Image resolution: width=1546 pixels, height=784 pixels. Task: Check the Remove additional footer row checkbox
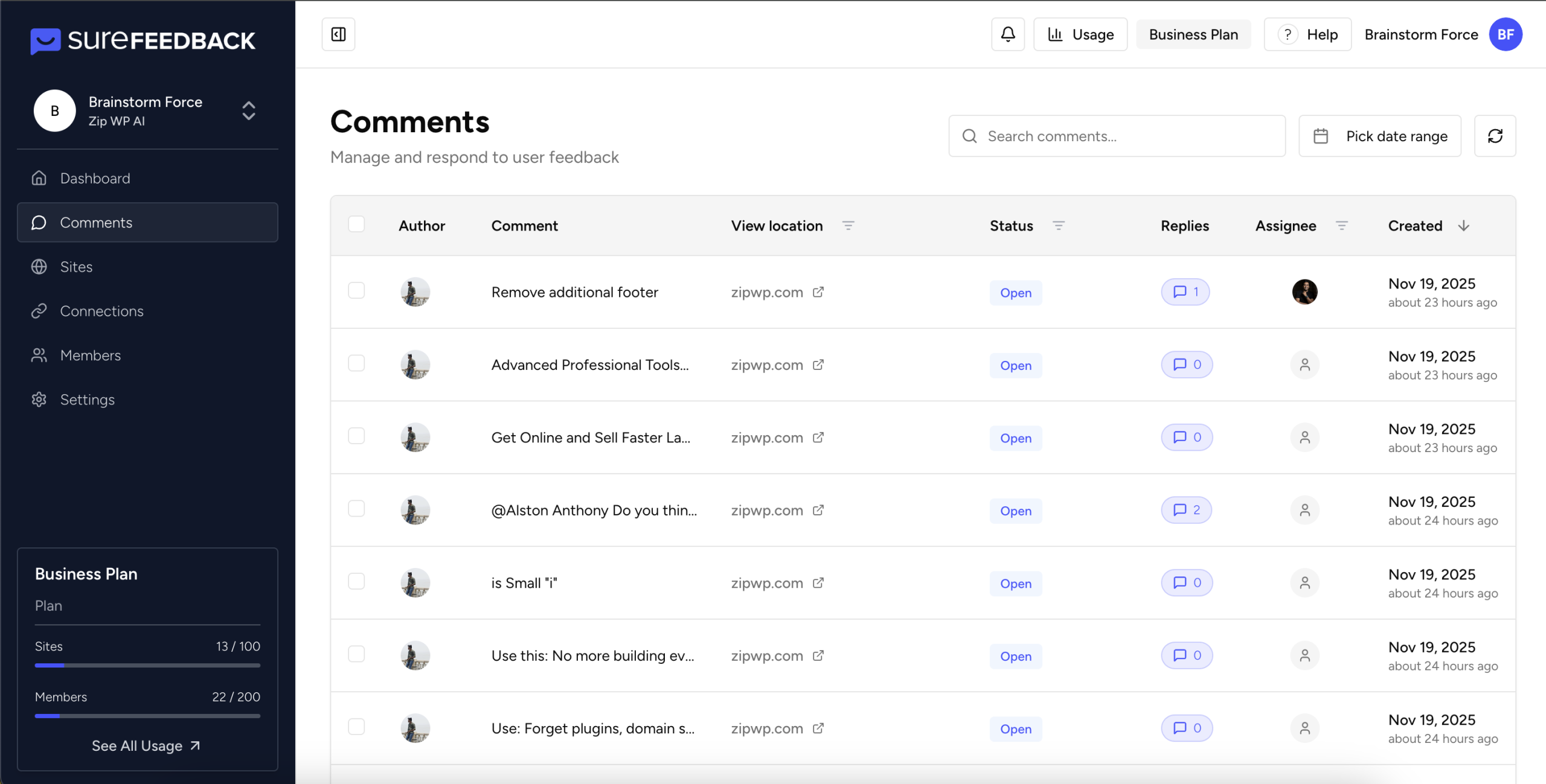pos(356,291)
